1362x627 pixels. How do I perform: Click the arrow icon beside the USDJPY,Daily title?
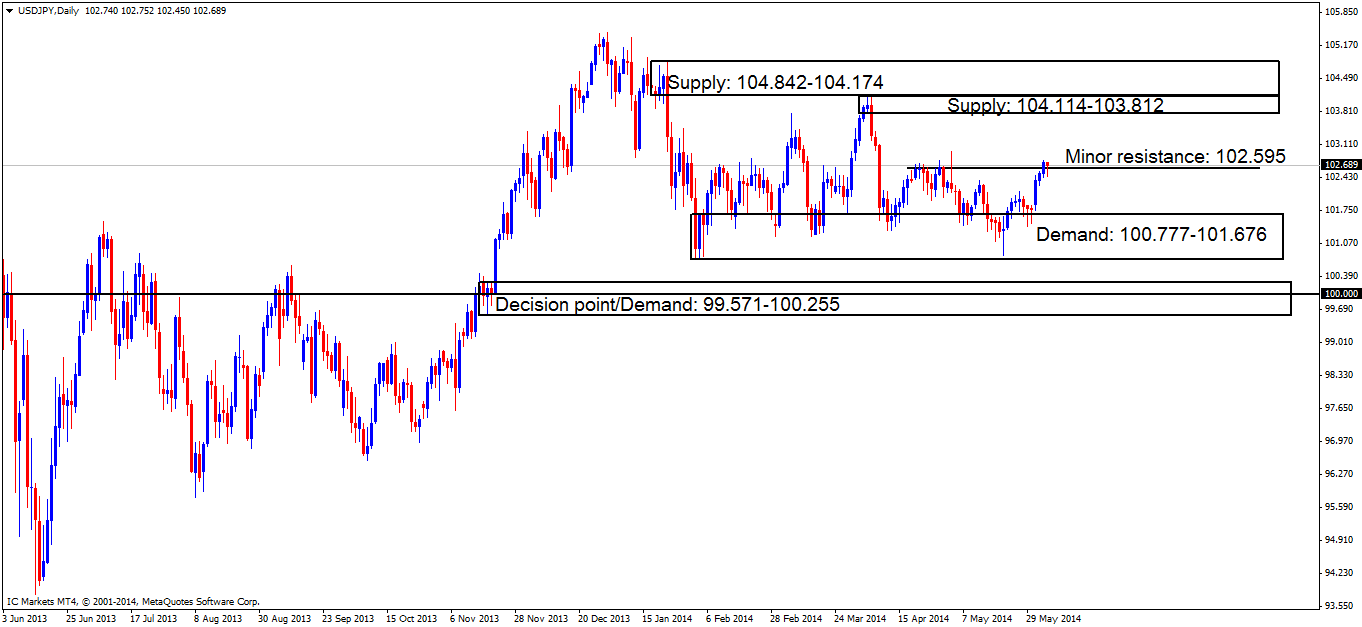(x=8, y=9)
